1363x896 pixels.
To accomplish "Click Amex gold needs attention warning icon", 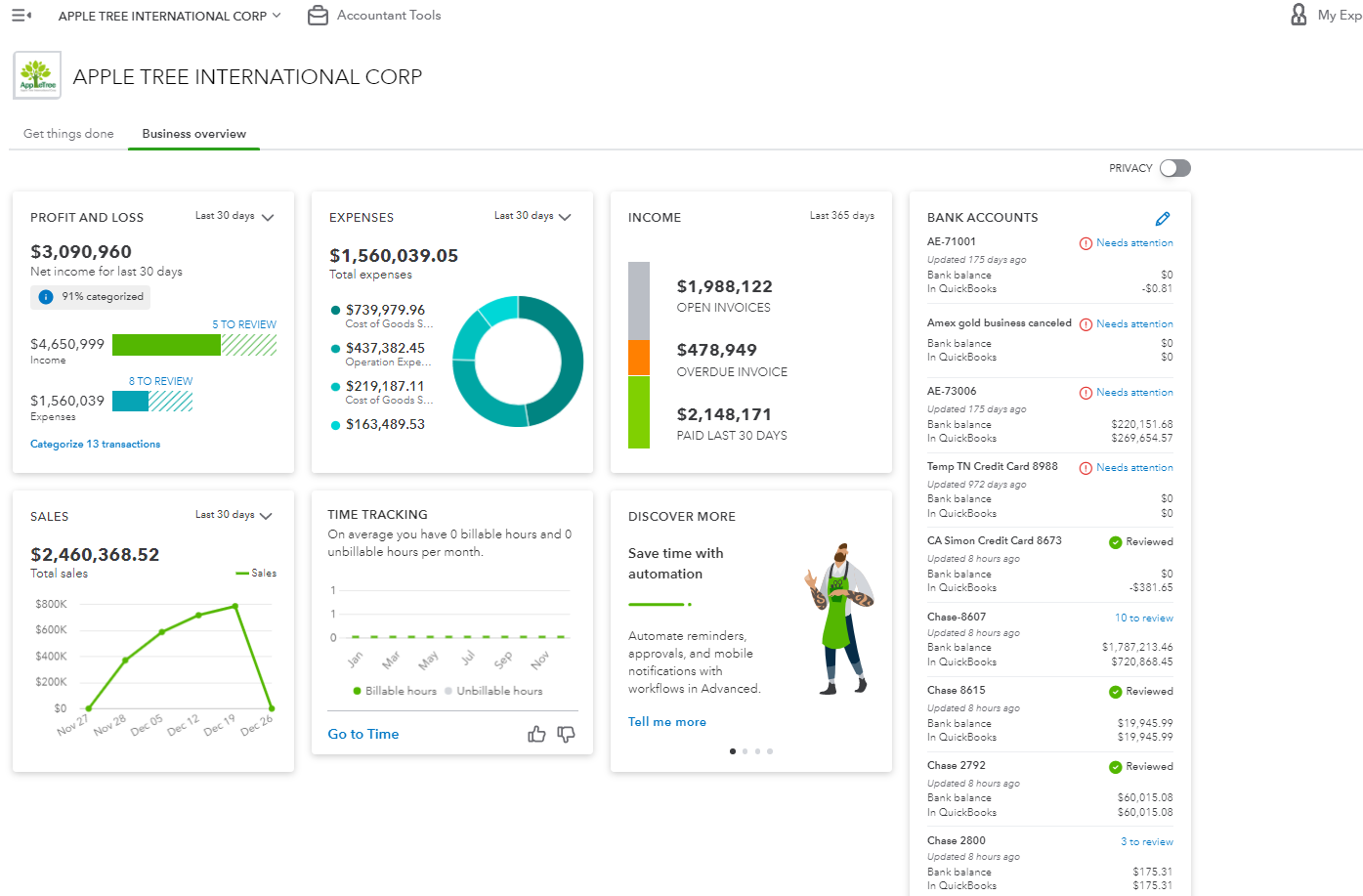I will [x=1086, y=324].
